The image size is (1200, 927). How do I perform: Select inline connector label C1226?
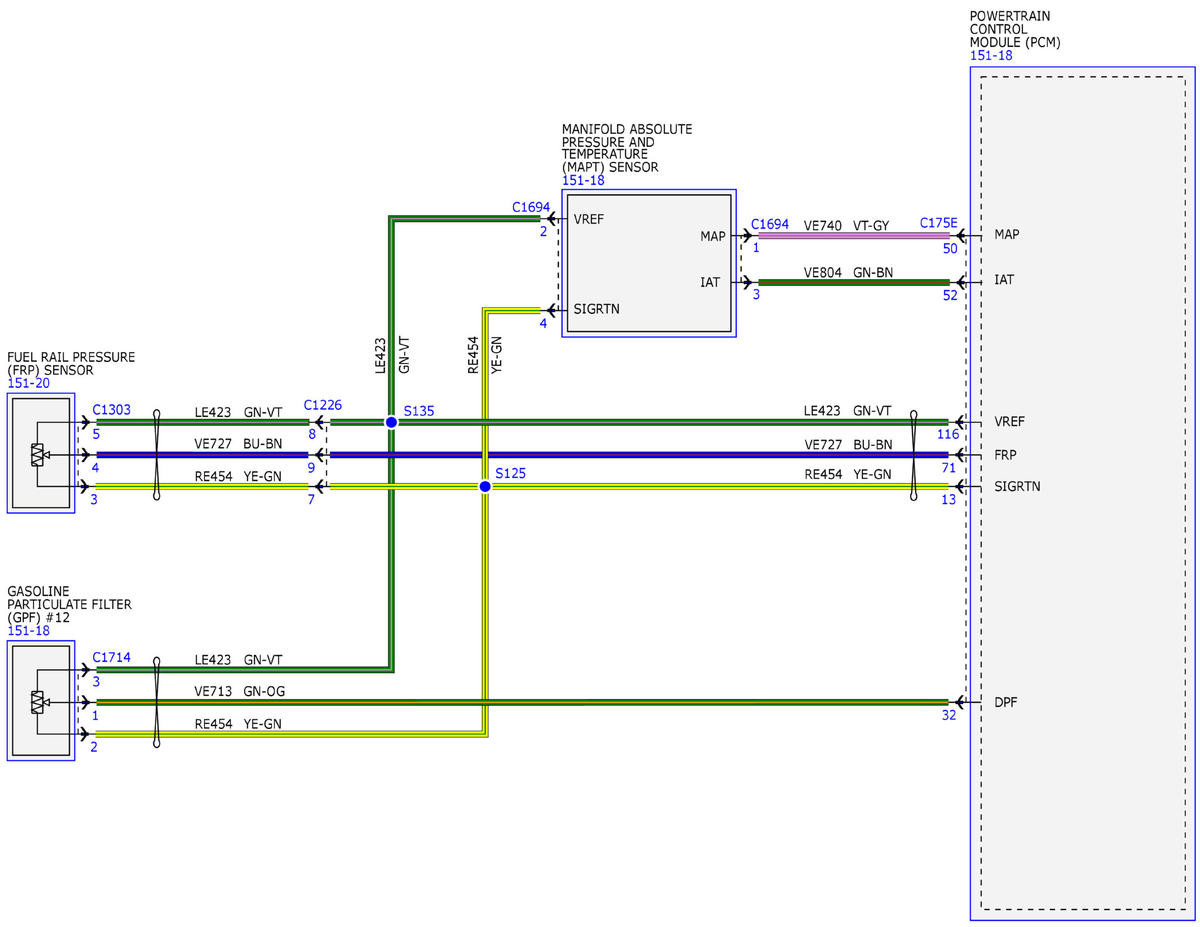tap(323, 405)
